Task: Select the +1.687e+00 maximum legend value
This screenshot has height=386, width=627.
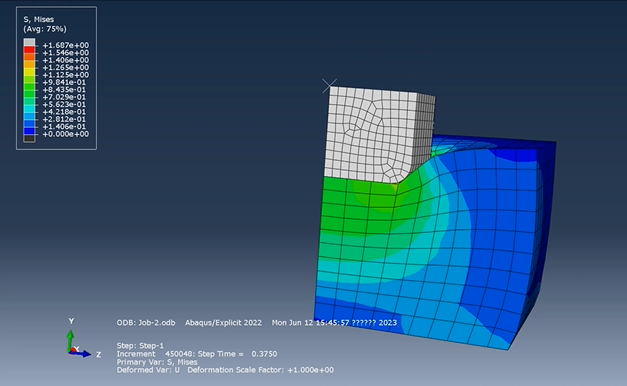Action: pyautogui.click(x=66, y=45)
